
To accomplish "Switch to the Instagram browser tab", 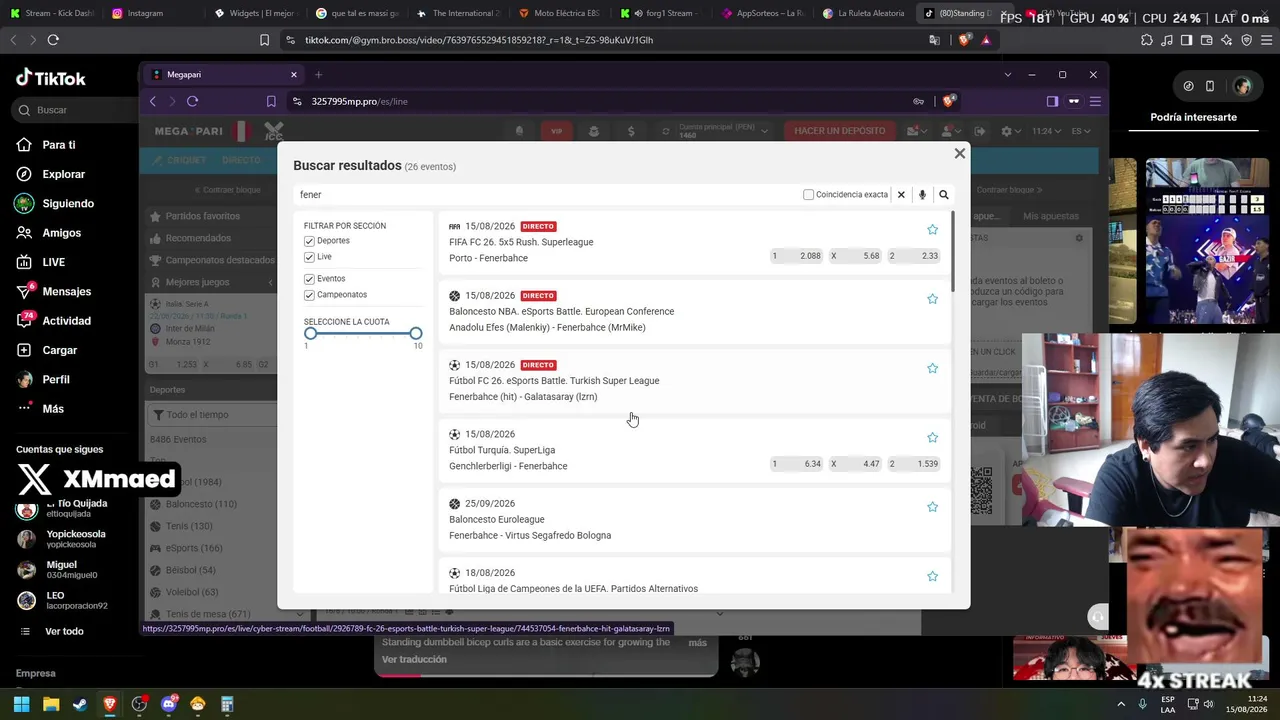I will point(150,13).
